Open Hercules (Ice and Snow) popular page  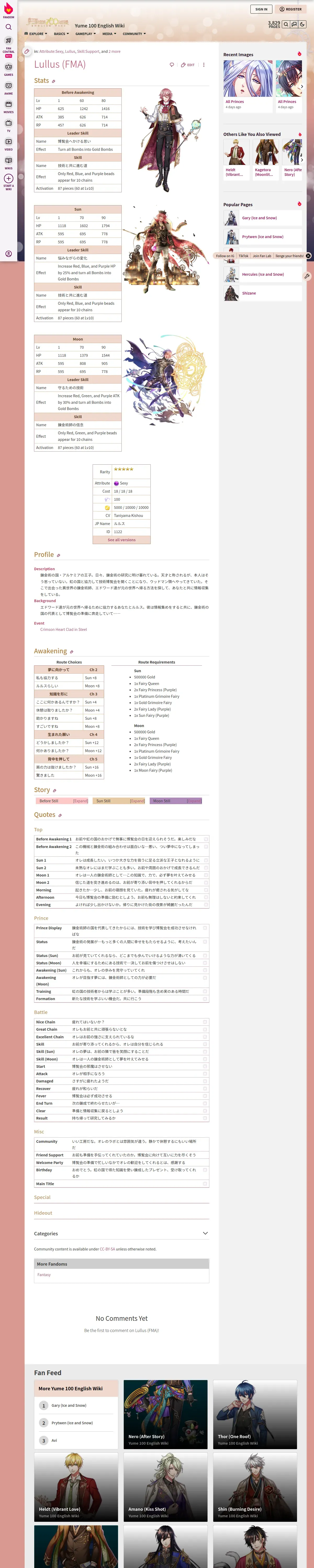point(262,274)
